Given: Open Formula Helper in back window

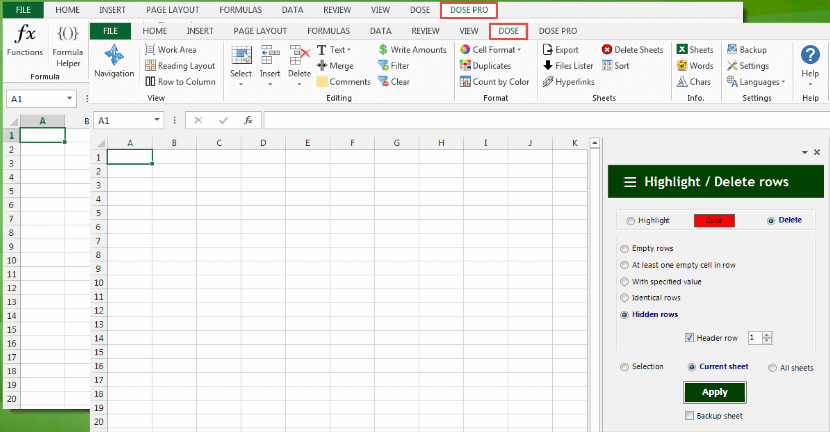Looking at the screenshot, I should [68, 46].
